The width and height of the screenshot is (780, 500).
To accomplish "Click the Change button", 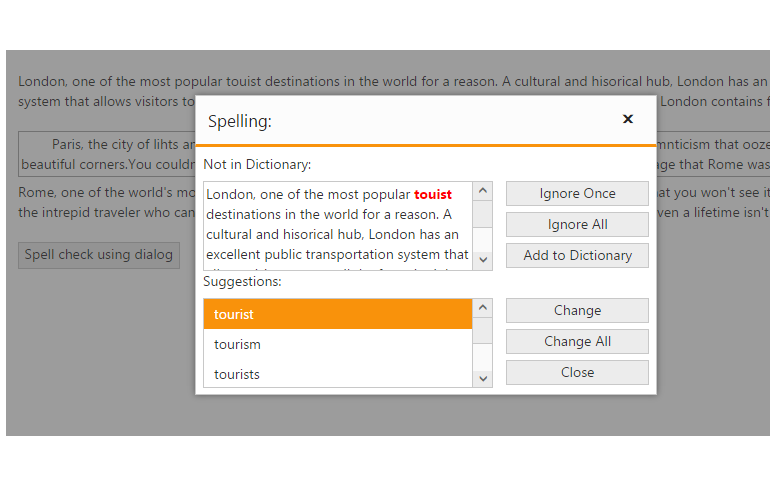I will pyautogui.click(x=577, y=311).
